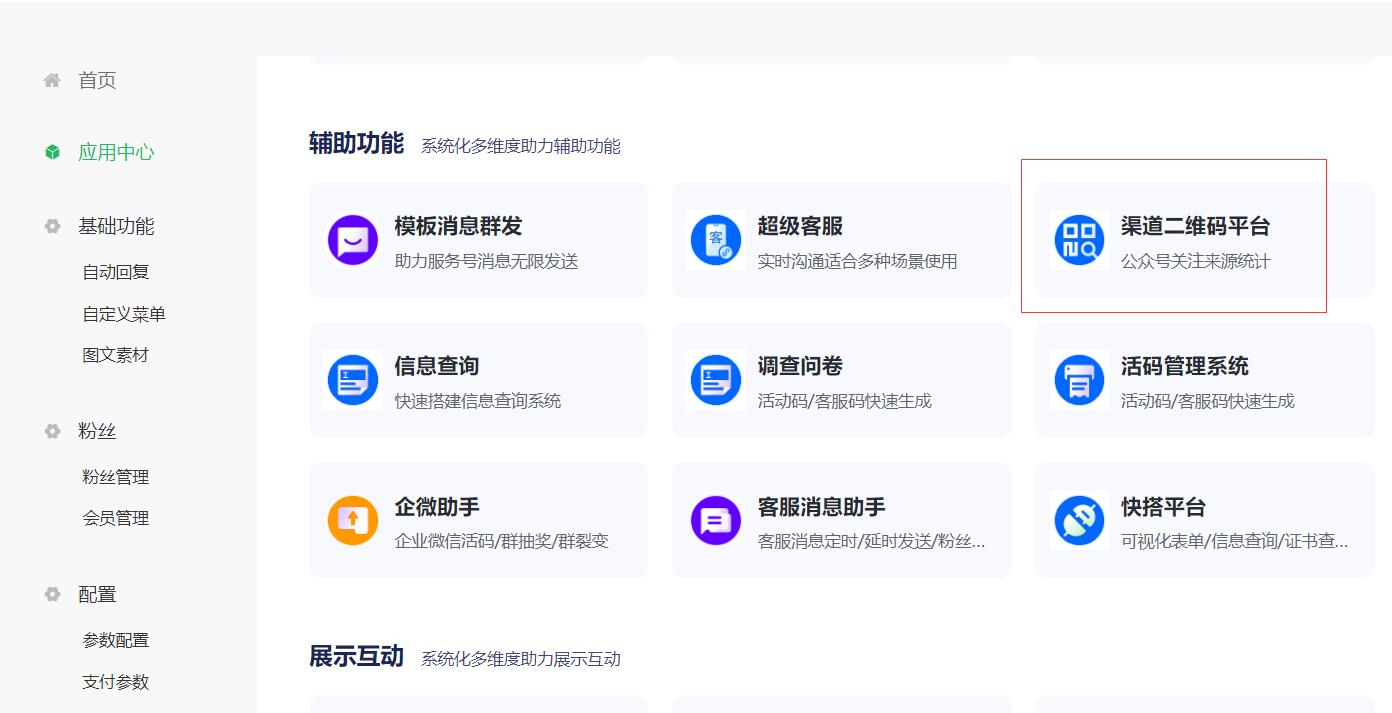
Task: Click the 超级客服 customer service icon
Action: [x=715, y=240]
